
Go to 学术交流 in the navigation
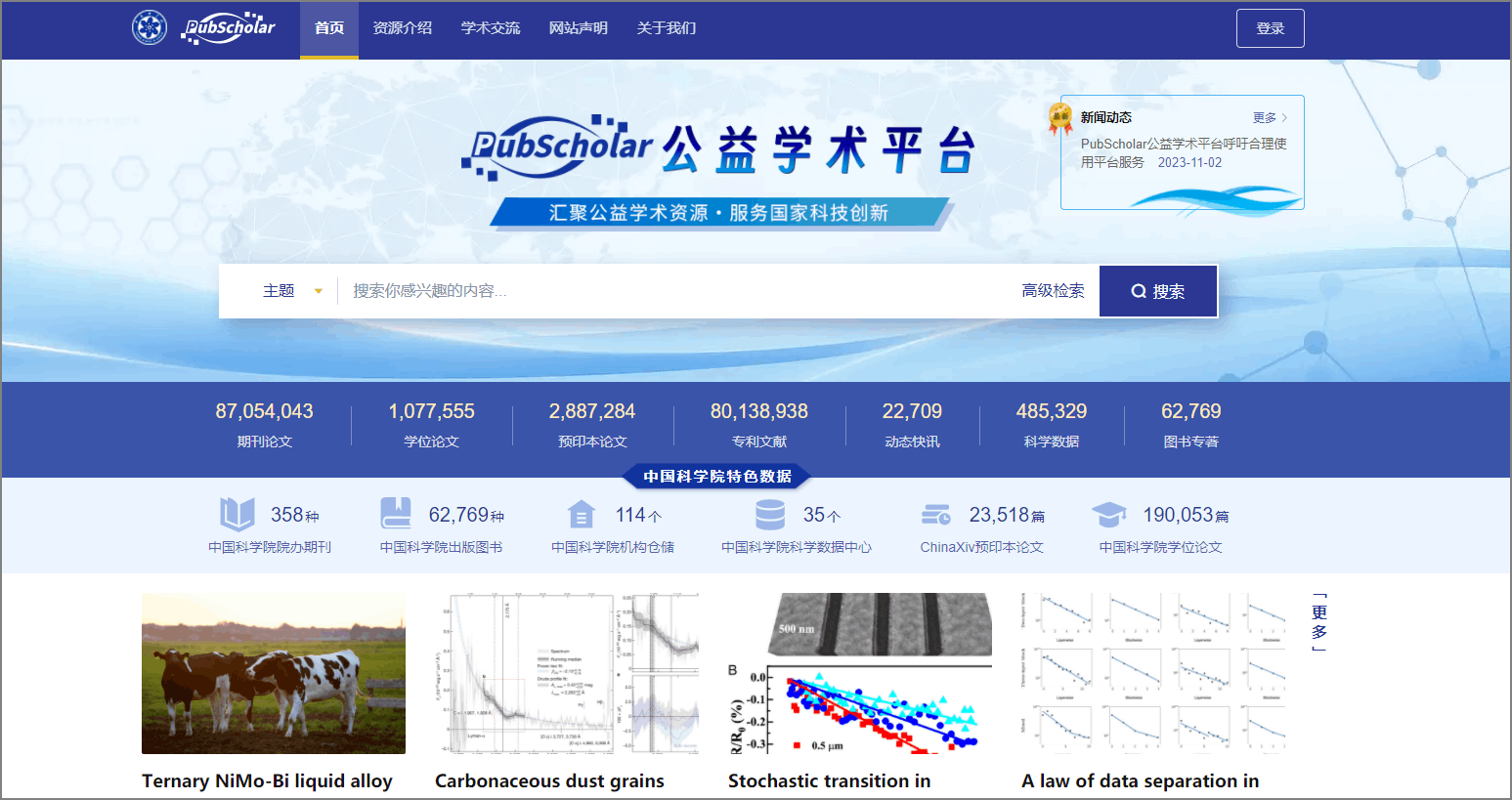(x=491, y=28)
